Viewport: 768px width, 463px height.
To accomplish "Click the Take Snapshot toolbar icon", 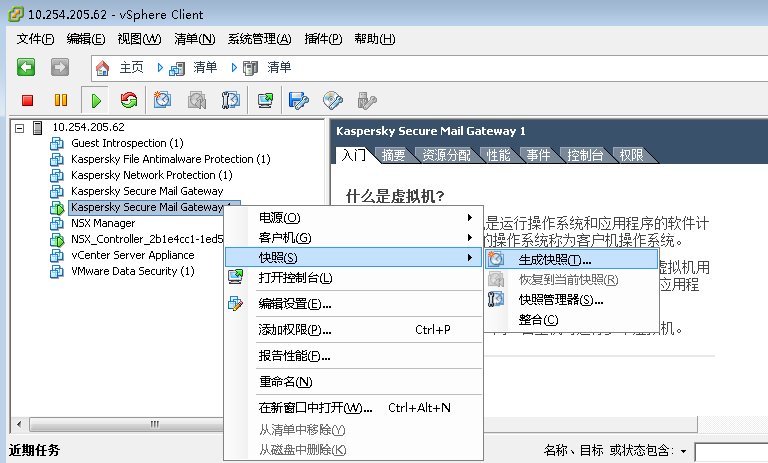I will coord(162,100).
